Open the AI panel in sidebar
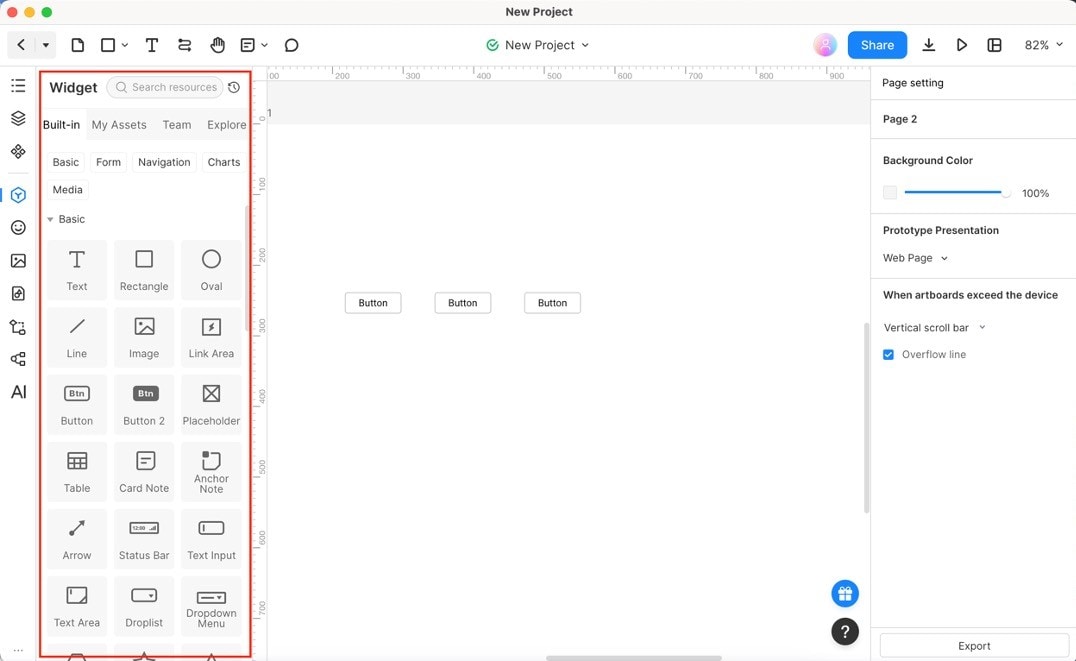 19,392
